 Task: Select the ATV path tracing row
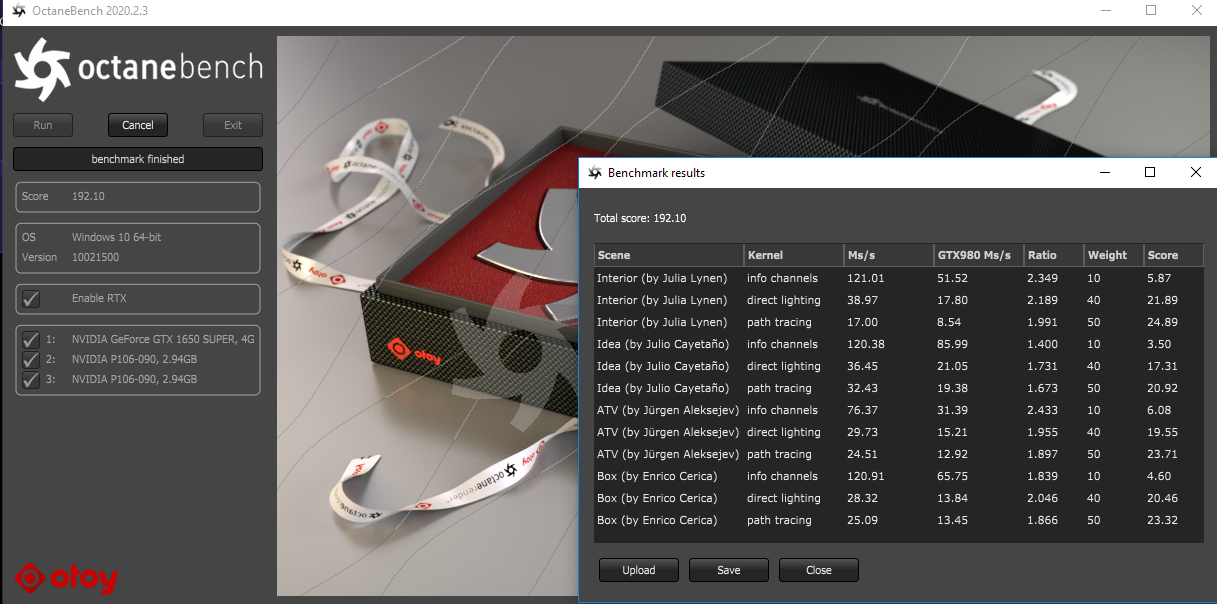898,454
